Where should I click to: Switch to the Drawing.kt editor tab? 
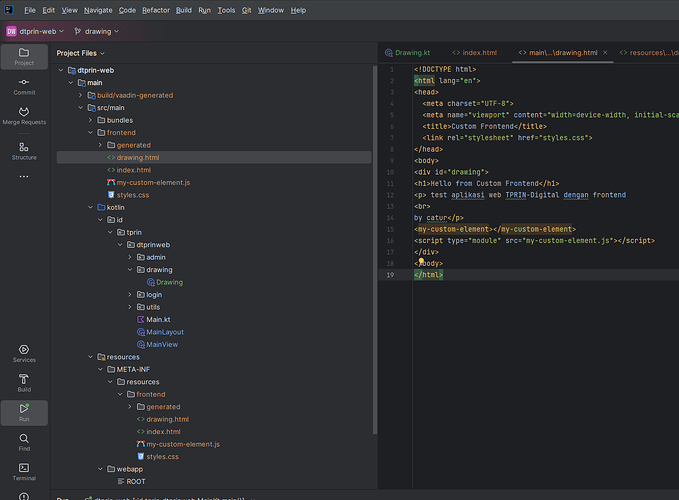point(409,52)
